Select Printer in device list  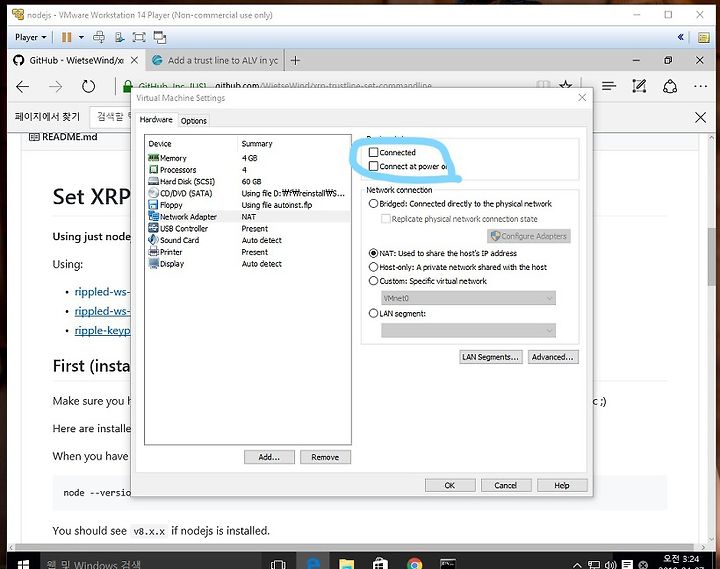(248, 252)
